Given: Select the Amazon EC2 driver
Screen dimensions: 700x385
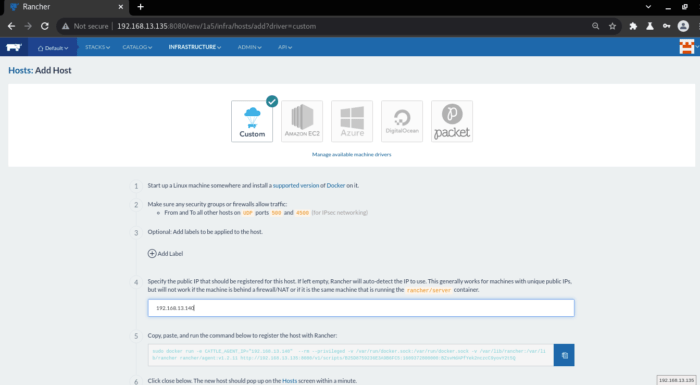Looking at the screenshot, I should click(x=302, y=121).
